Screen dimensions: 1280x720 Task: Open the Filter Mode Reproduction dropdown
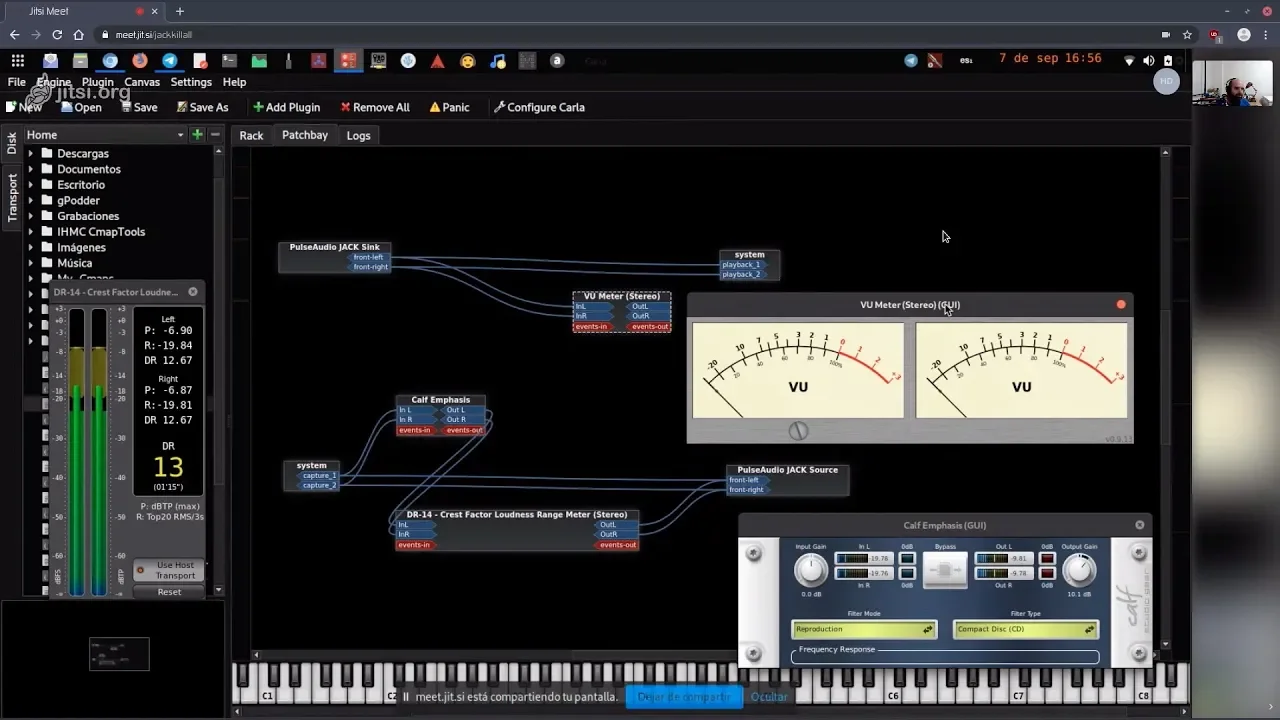click(864, 629)
